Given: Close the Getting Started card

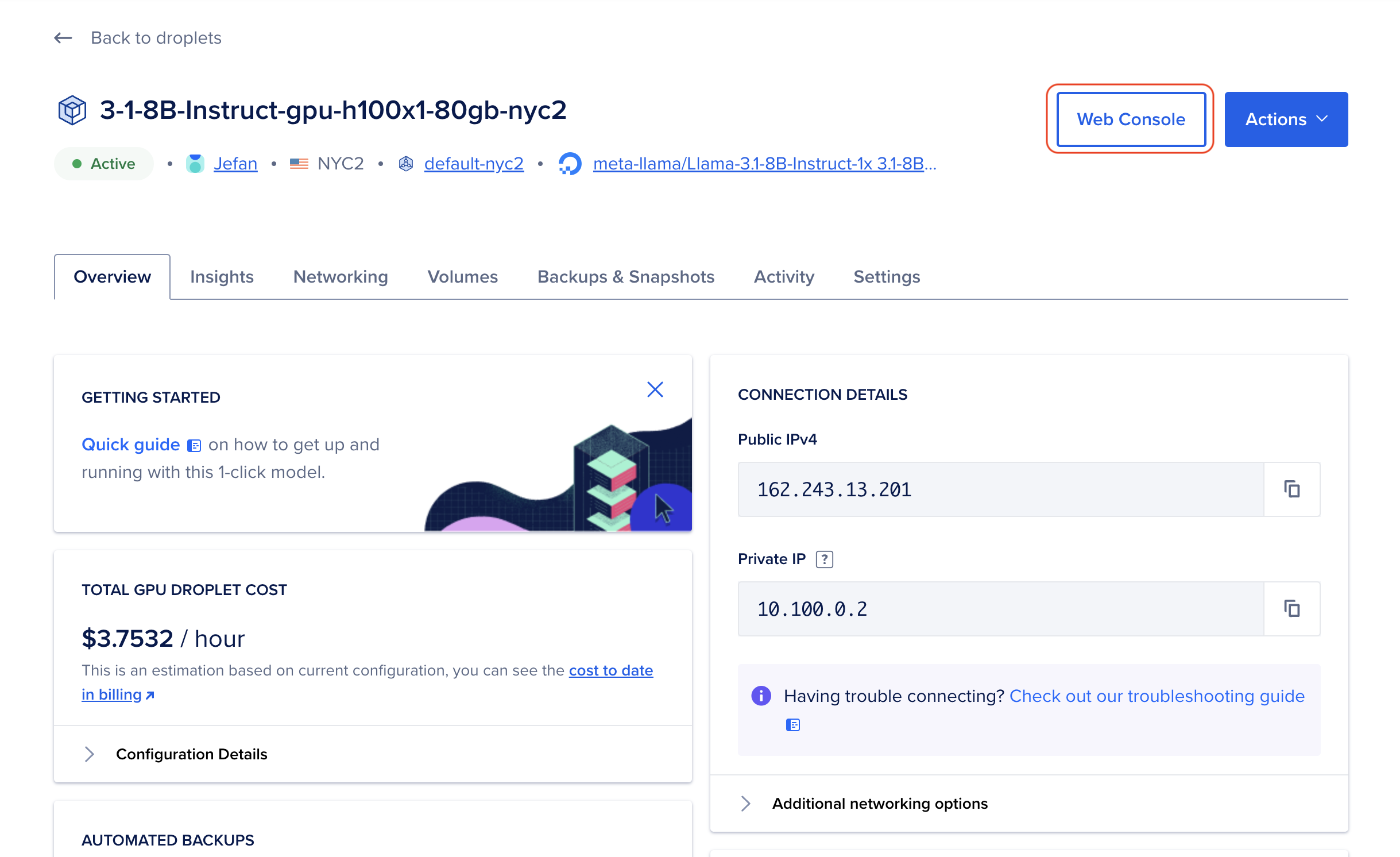Looking at the screenshot, I should (655, 389).
